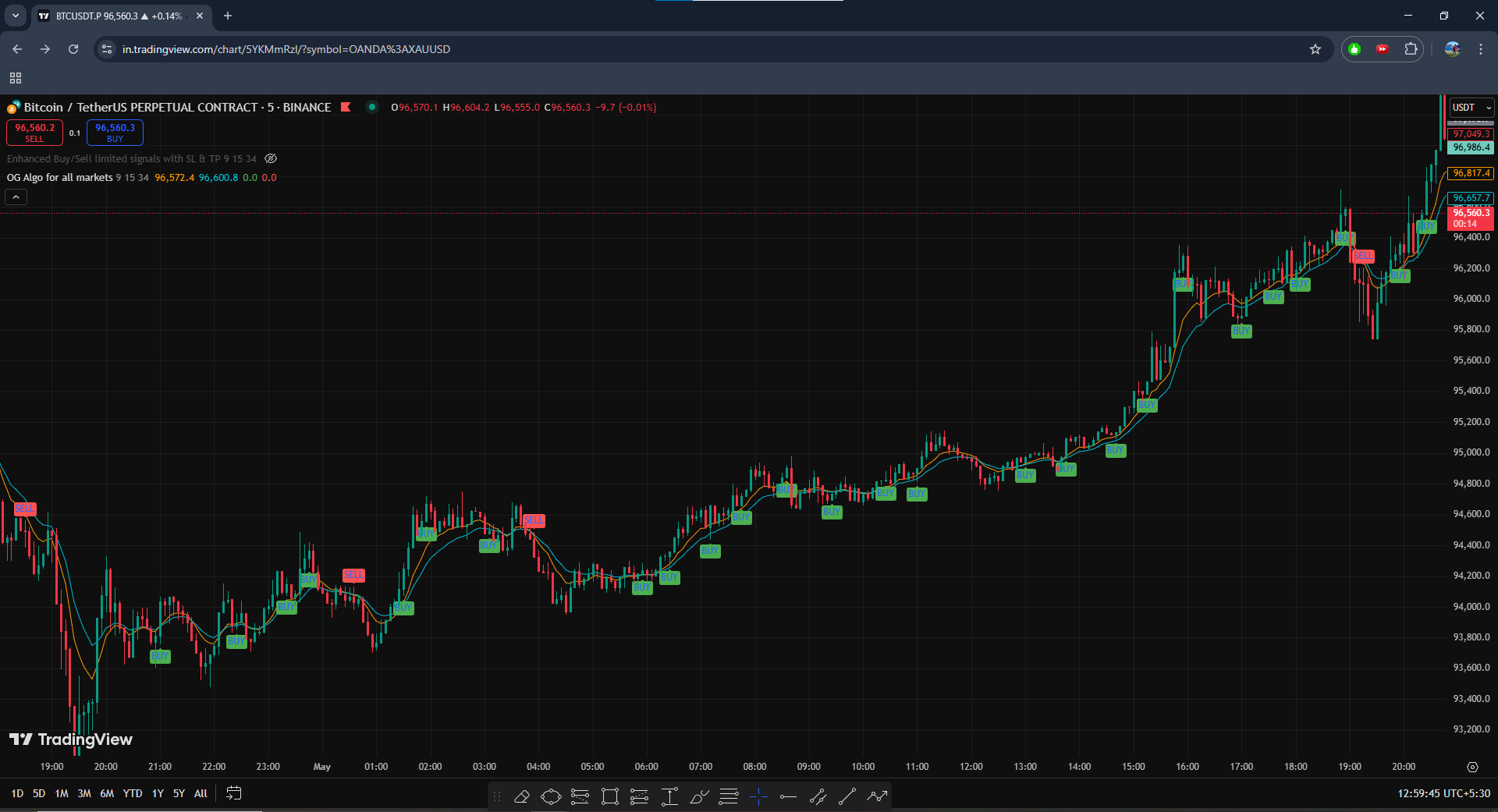Image resolution: width=1498 pixels, height=812 pixels.
Task: Open the USDT currency dropdown
Action: 1471,108
